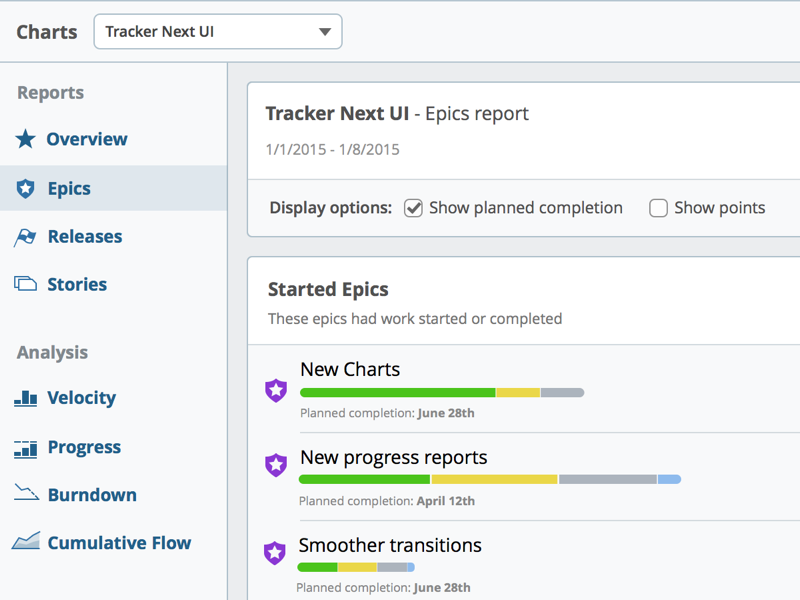Click the Stories cards icon

point(26,284)
